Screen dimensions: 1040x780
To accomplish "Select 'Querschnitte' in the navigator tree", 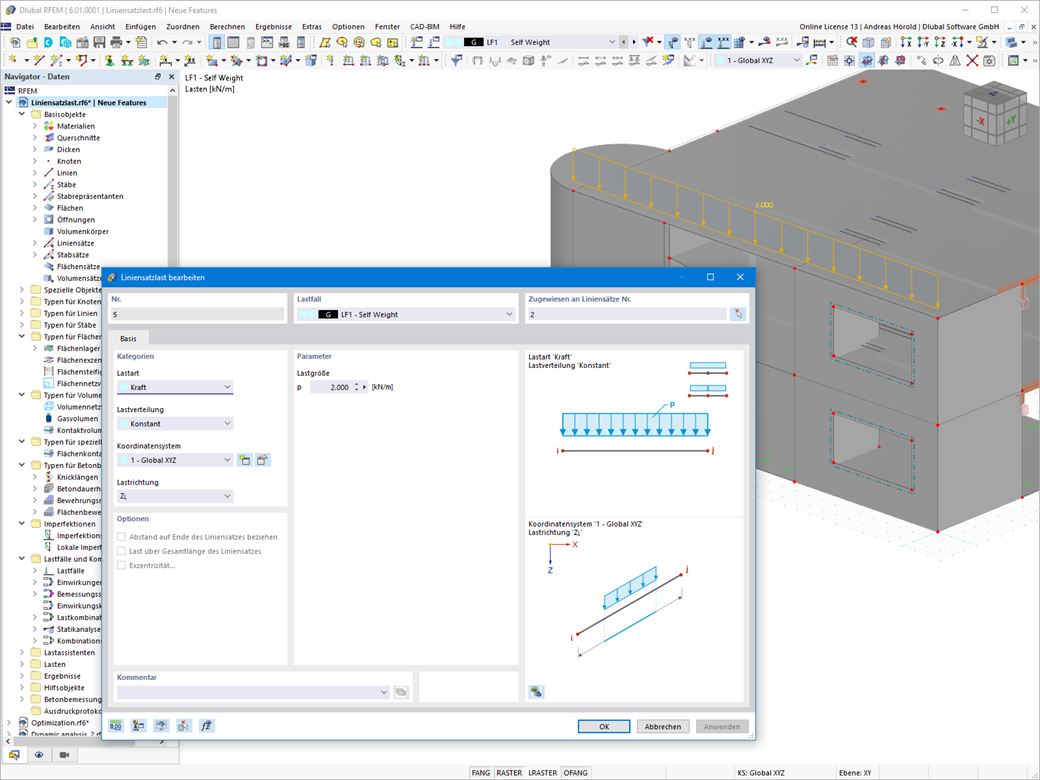I will coord(78,138).
